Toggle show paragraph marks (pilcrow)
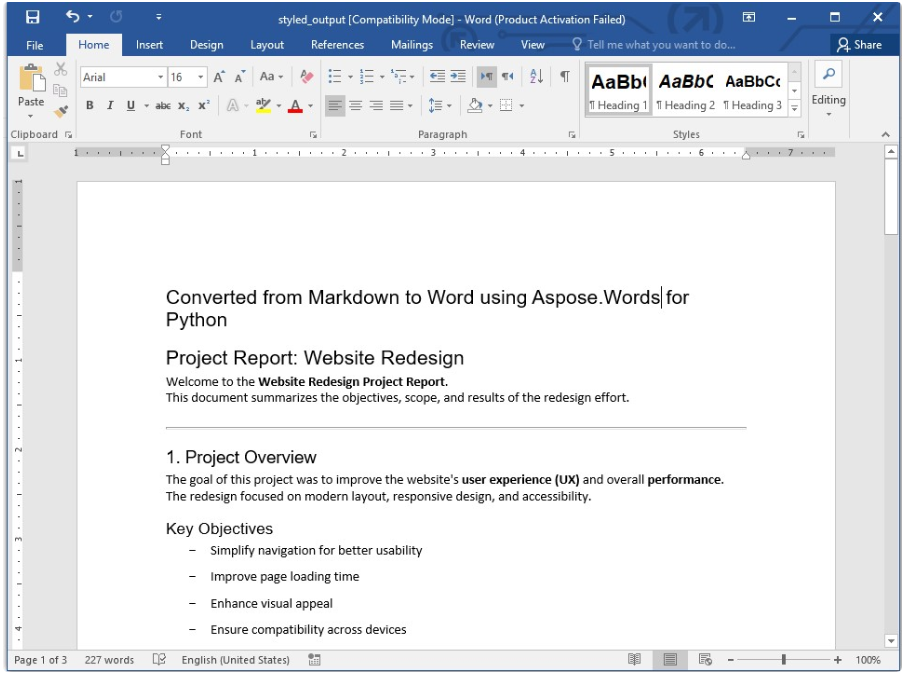This screenshot has width=907, height=675. point(565,77)
